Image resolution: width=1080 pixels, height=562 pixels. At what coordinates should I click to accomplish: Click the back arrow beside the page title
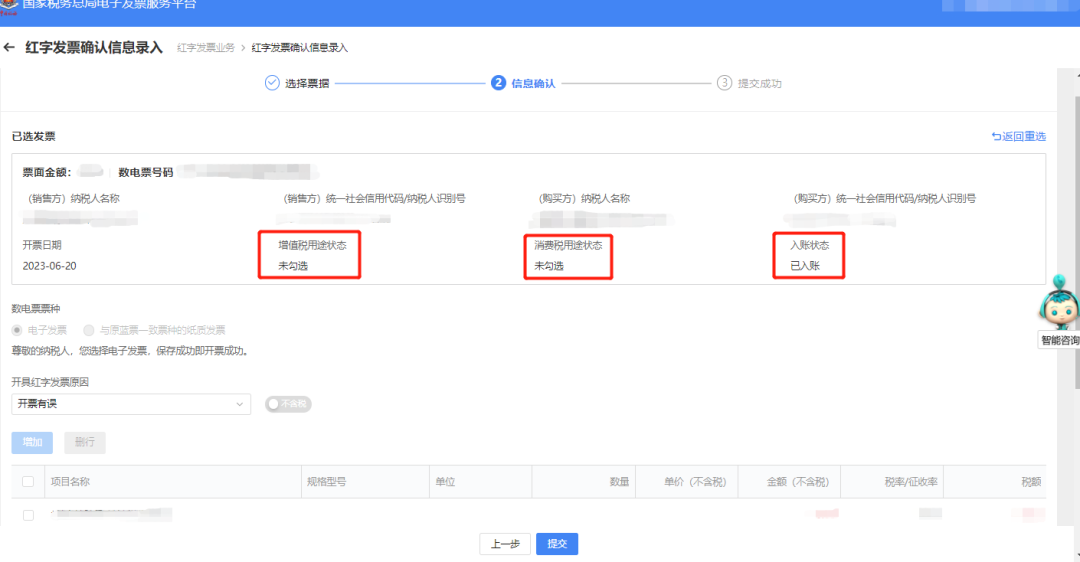pyautogui.click(x=10, y=48)
